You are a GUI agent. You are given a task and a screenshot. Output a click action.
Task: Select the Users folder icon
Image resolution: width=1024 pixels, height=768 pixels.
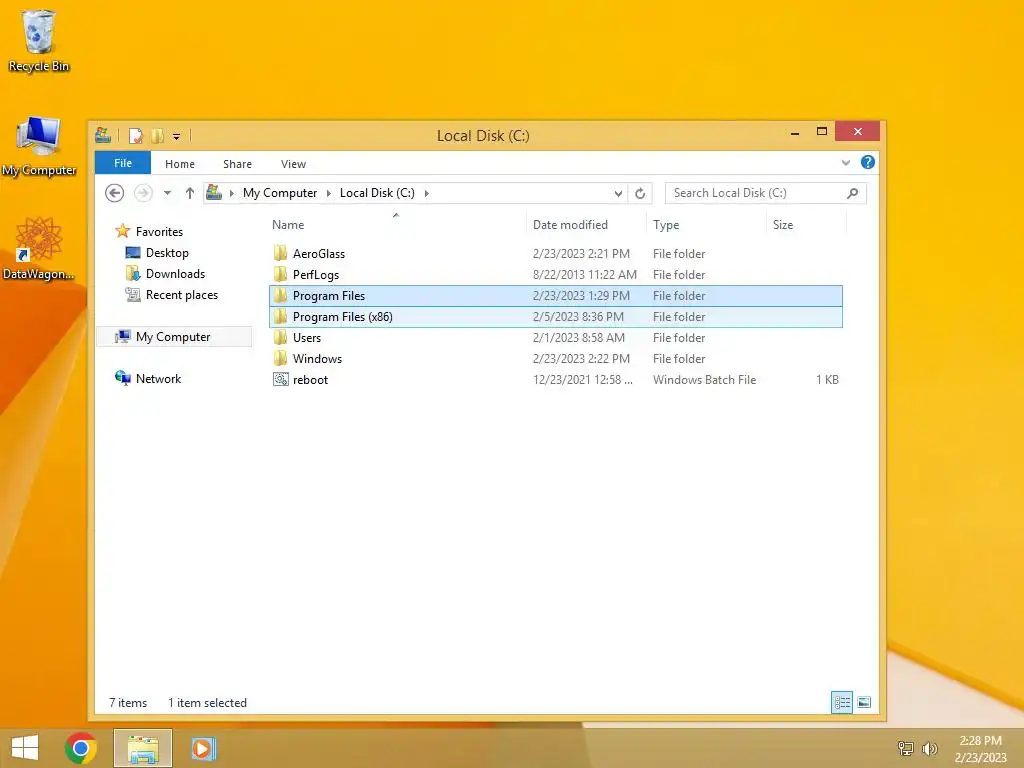[280, 338]
